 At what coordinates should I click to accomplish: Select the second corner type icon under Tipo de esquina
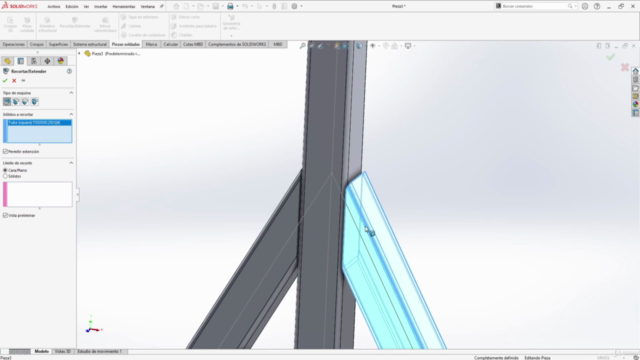[x=16, y=102]
